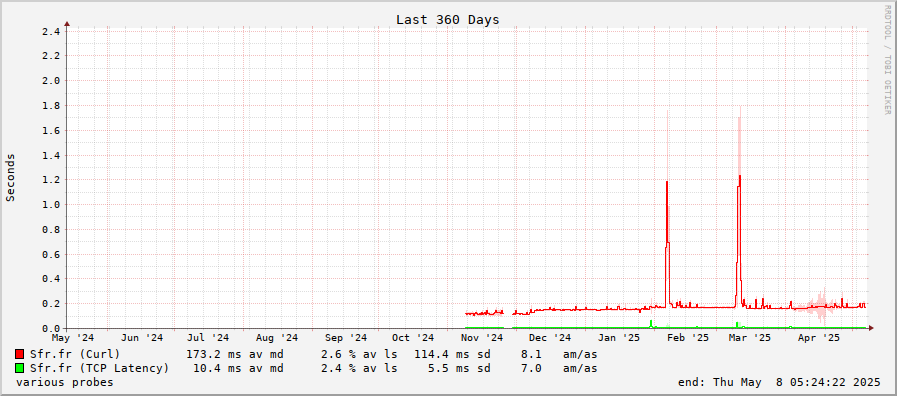
Task: Click the late January latency spike peak
Action: pos(667,183)
